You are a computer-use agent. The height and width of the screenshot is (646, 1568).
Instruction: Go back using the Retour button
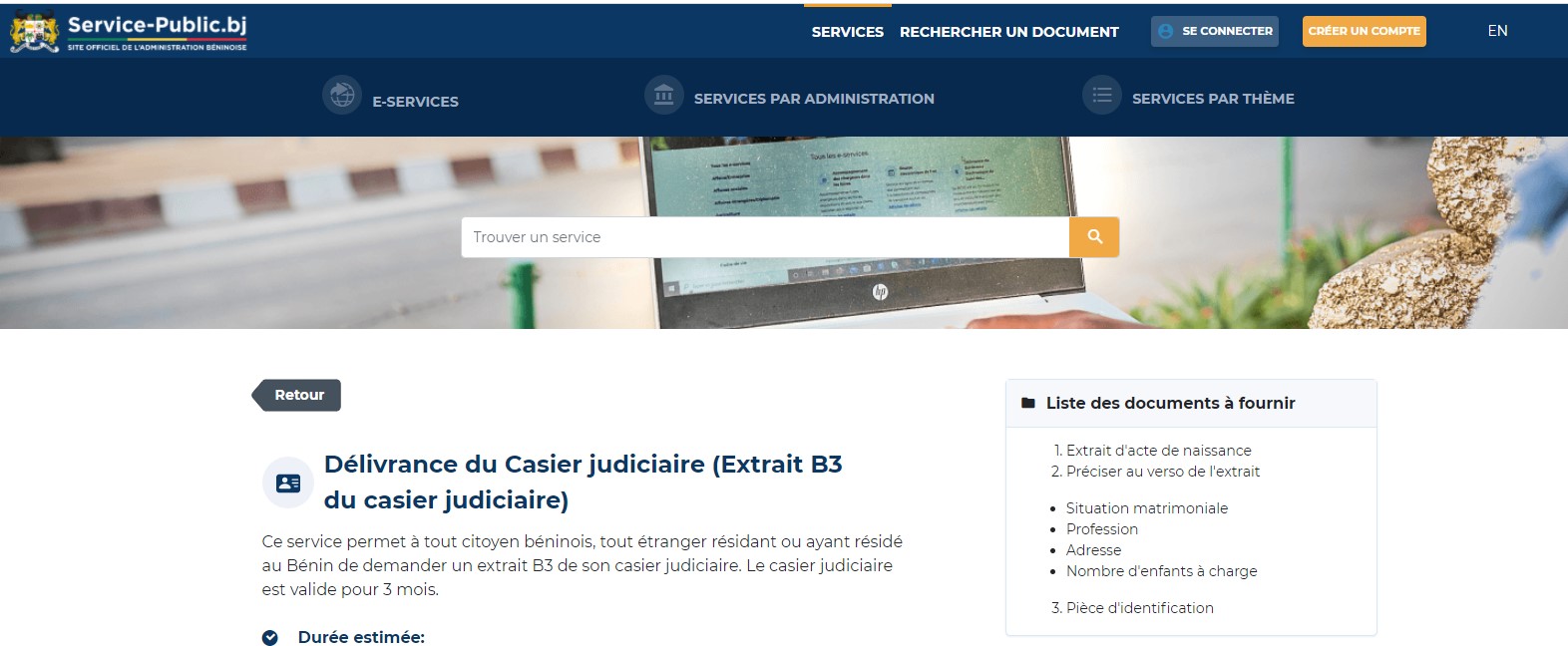[x=296, y=395]
